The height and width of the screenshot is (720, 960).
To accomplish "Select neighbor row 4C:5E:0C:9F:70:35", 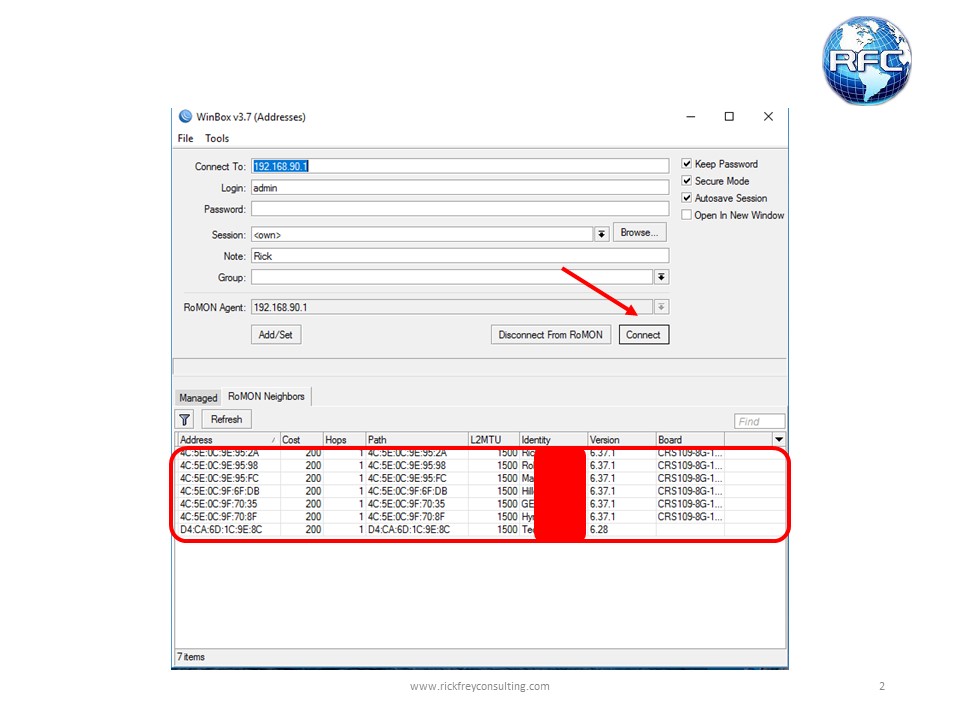I will [x=481, y=504].
